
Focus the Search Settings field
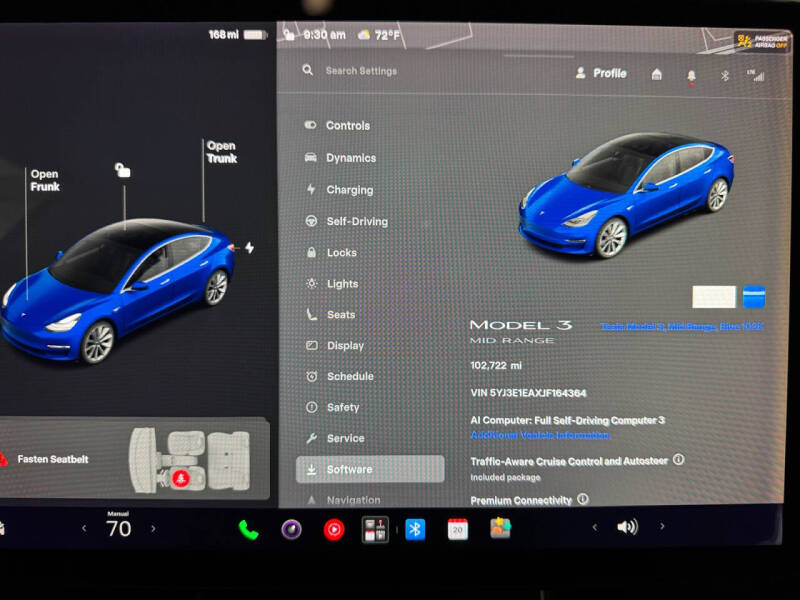point(361,71)
